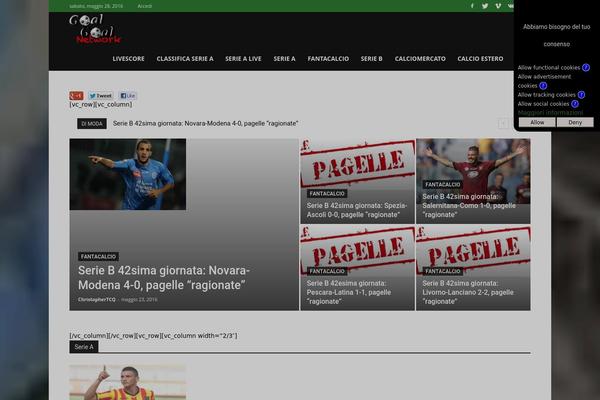The width and height of the screenshot is (600, 400).
Task: Click the date sabato, maggio 28 text
Action: tap(96, 6)
